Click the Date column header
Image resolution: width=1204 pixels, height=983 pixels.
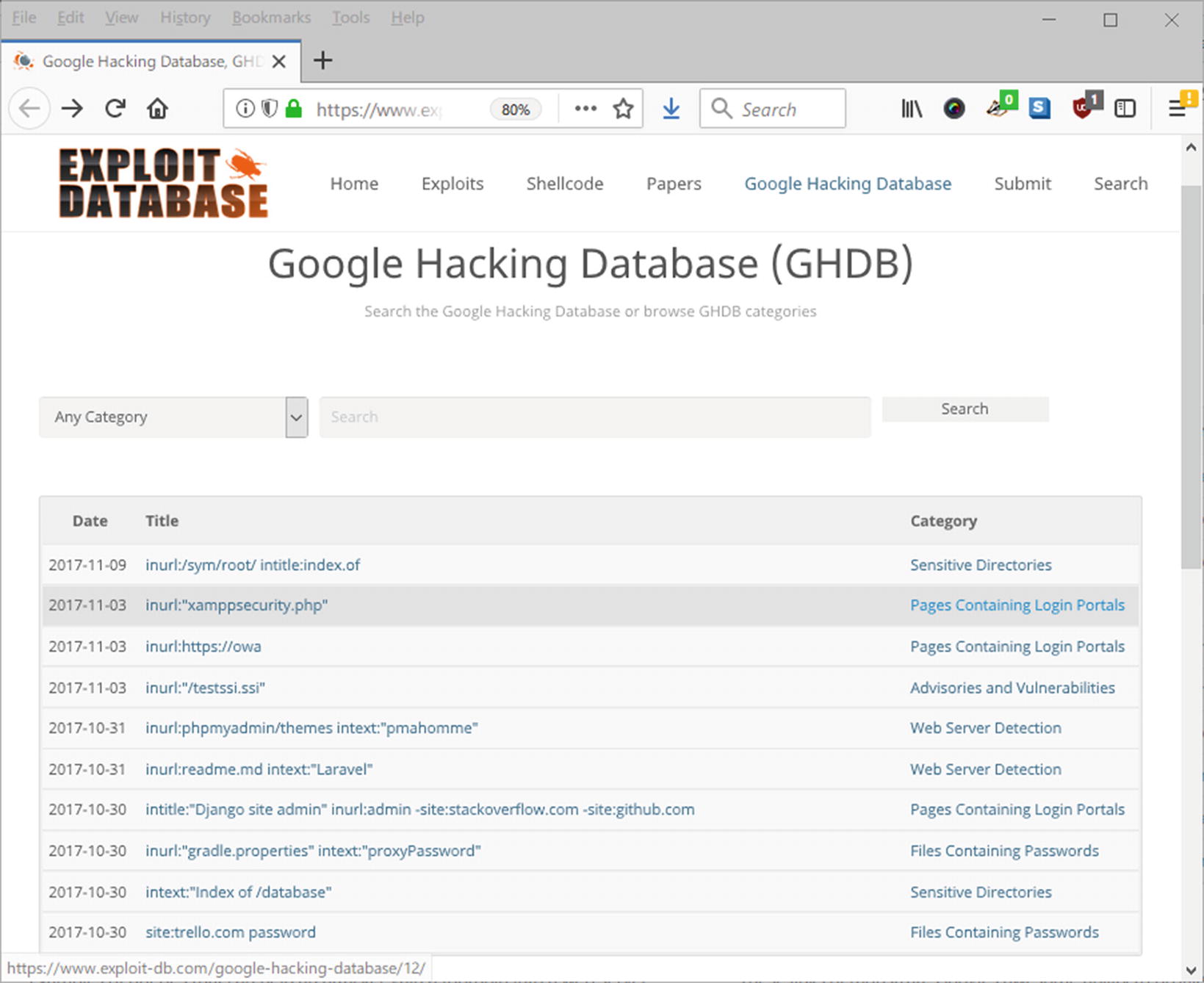pos(90,521)
